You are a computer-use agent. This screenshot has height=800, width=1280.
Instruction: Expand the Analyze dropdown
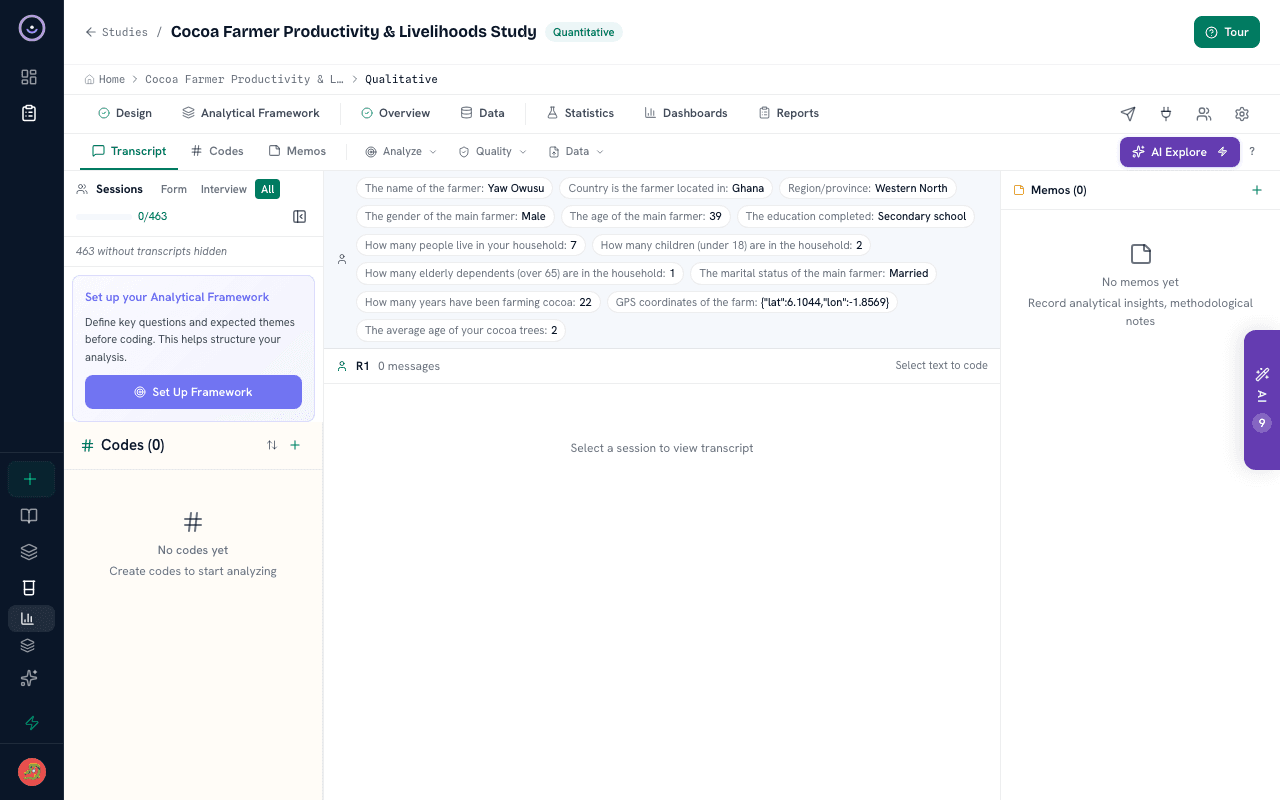401,152
